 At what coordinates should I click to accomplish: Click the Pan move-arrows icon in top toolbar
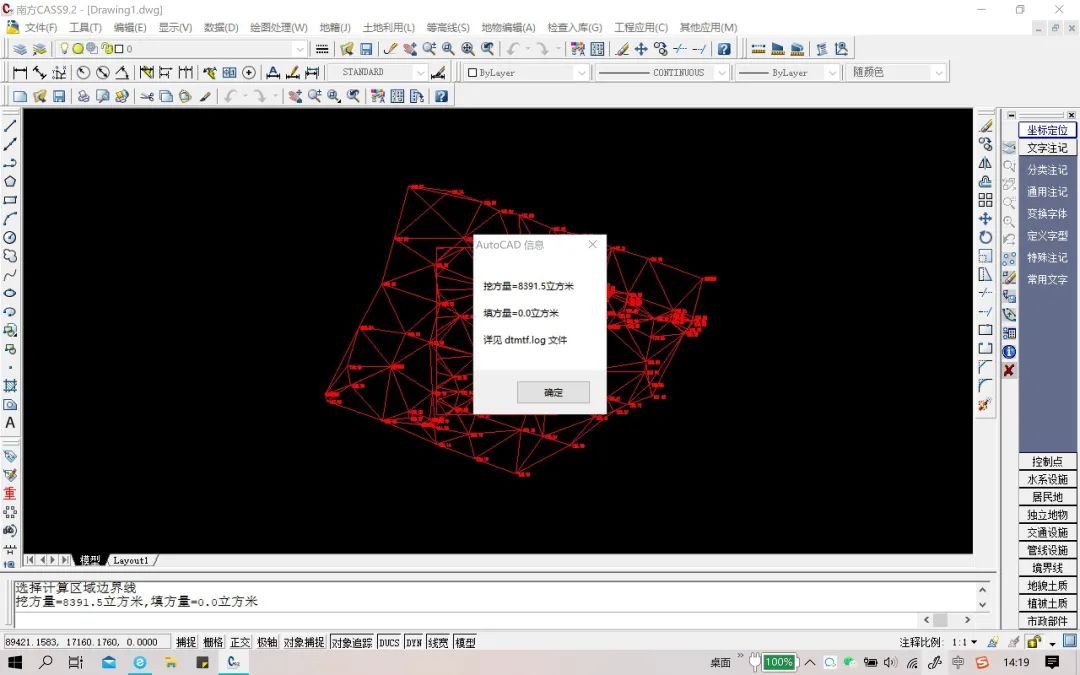(x=641, y=49)
